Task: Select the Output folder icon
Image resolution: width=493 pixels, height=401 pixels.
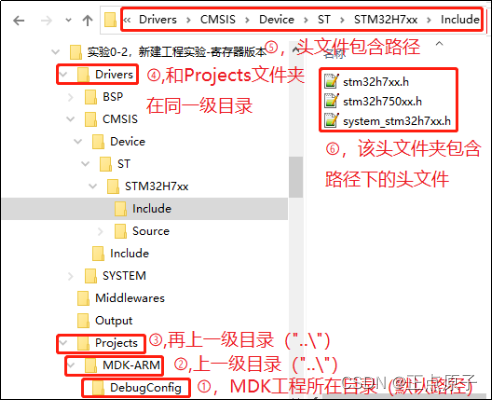Action: coord(83,321)
